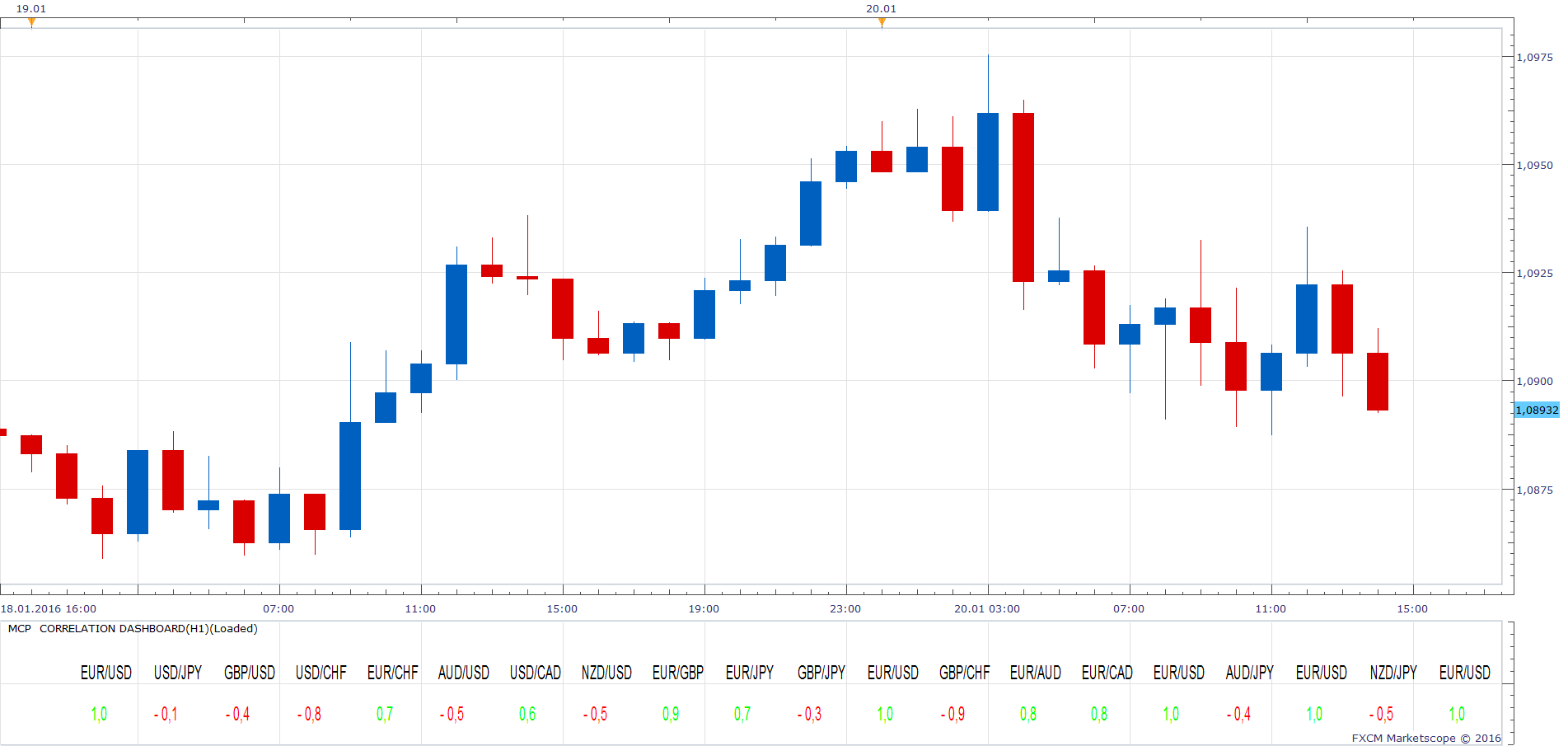
Task: Click the tall red candle after 20.01 03:00
Action: point(1023,198)
